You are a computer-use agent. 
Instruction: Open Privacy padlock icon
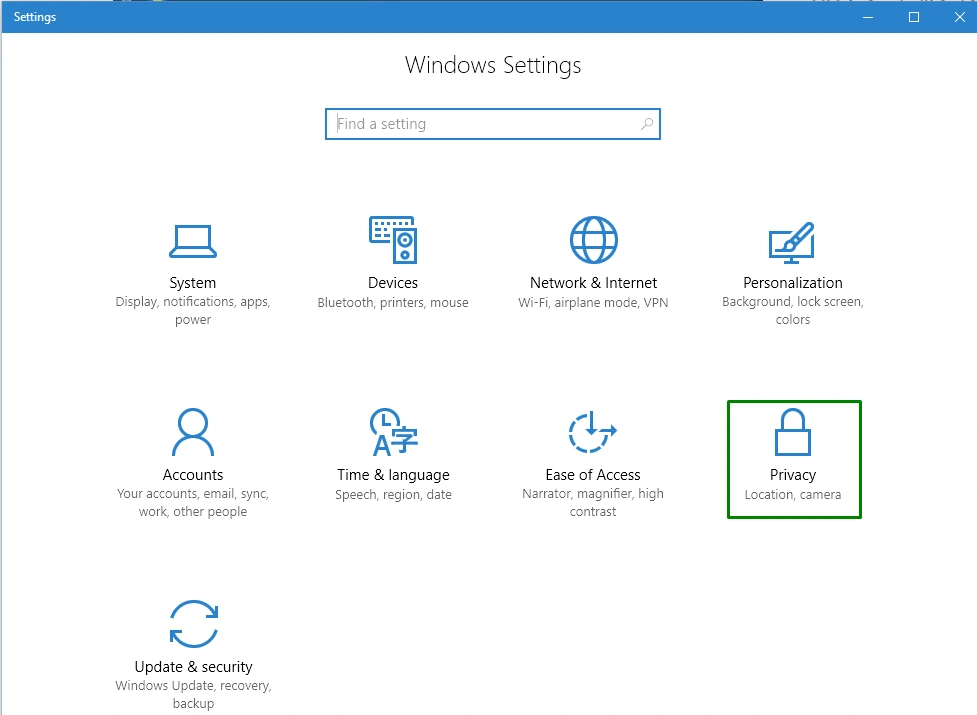click(x=793, y=432)
